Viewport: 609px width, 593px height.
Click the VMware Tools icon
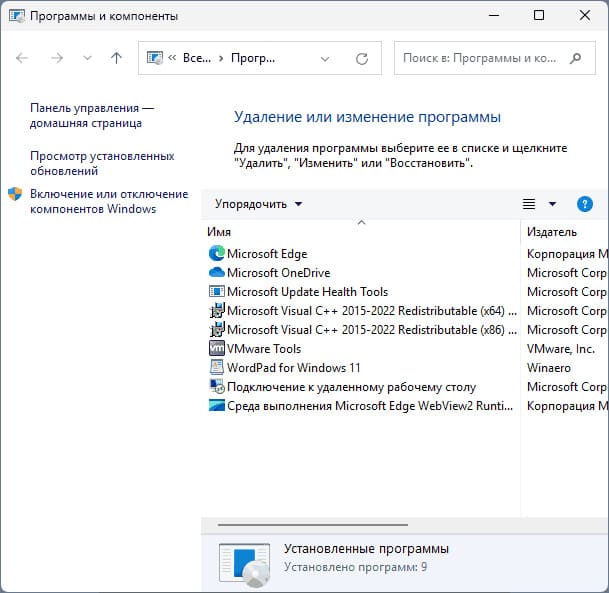tap(216, 348)
